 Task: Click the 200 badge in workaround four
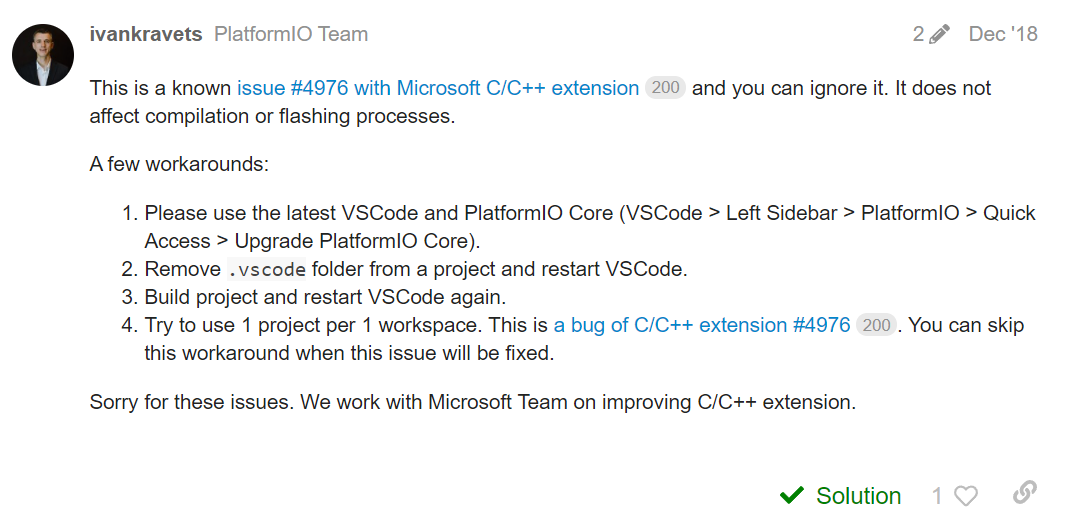point(877,325)
